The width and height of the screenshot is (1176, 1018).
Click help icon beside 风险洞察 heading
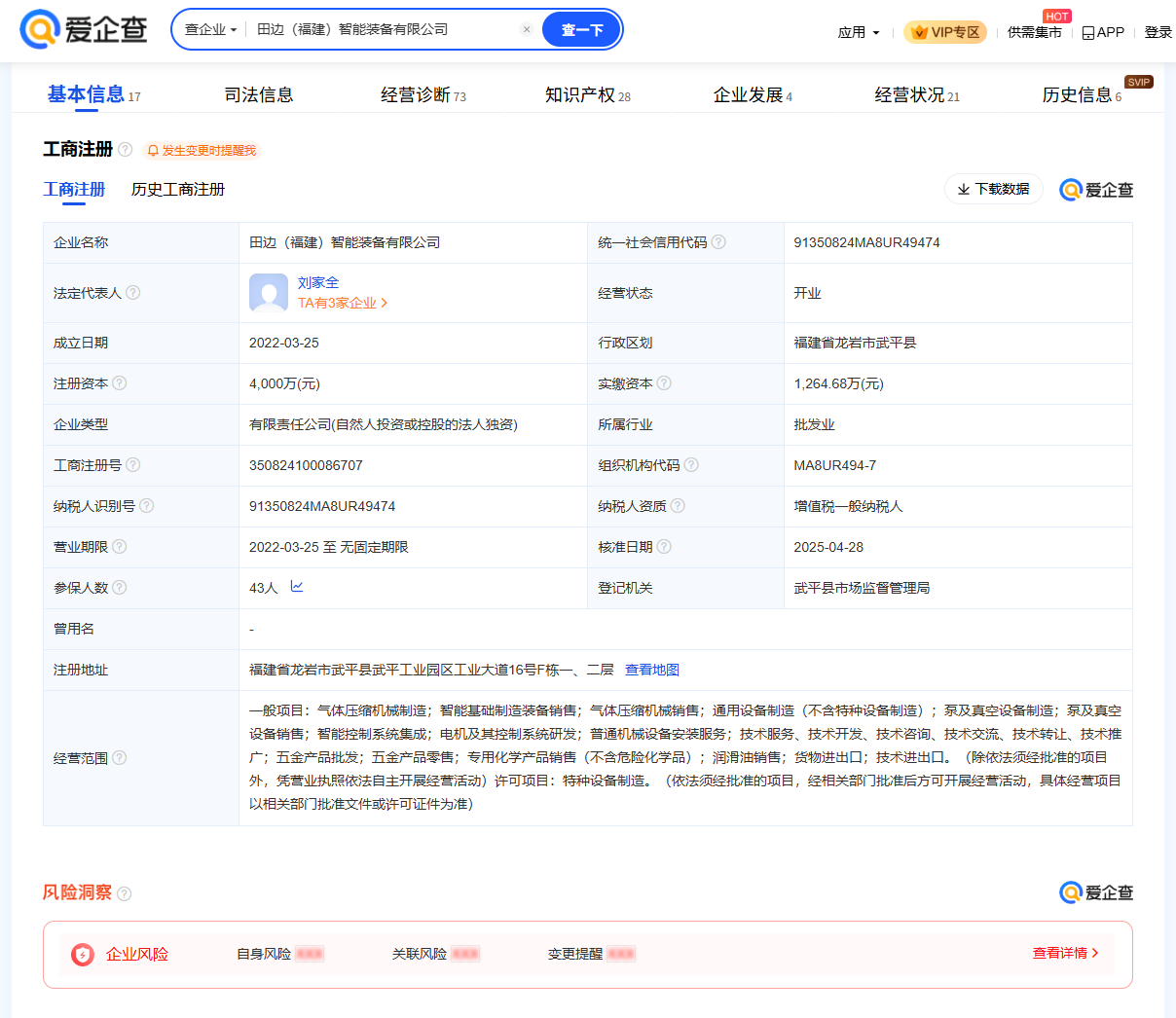[x=125, y=893]
